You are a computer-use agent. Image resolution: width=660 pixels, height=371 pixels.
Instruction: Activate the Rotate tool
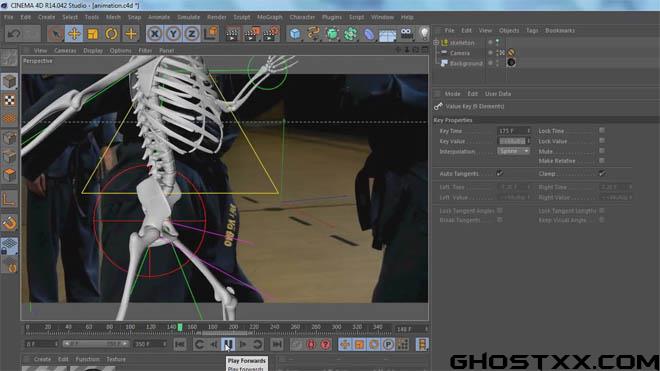point(112,34)
